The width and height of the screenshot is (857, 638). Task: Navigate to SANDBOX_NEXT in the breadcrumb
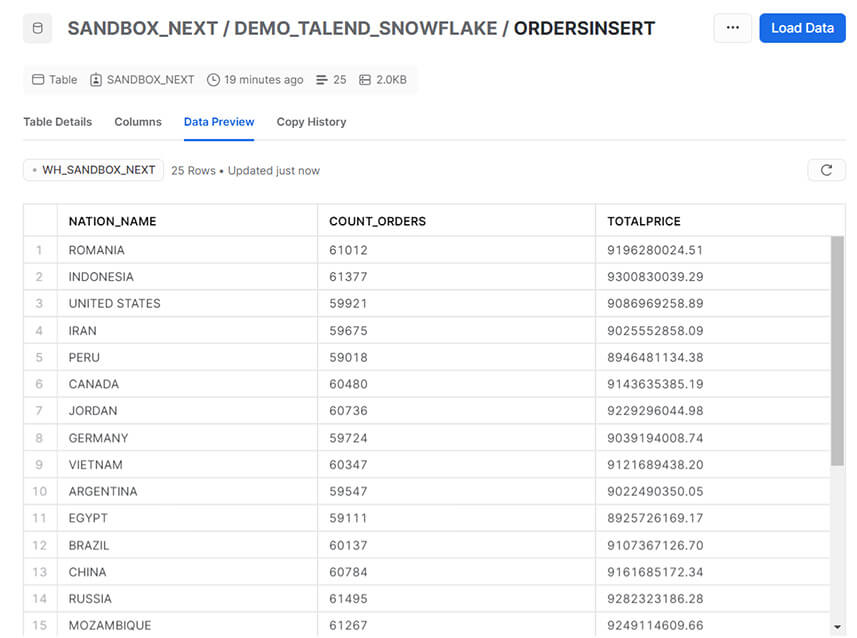[x=141, y=28]
